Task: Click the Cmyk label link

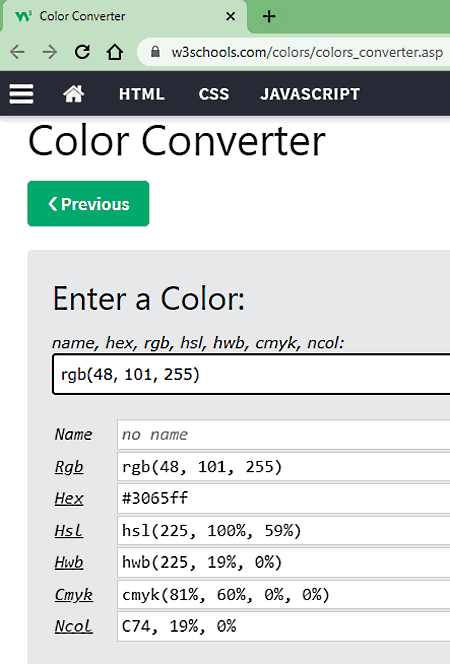Action: 74,595
